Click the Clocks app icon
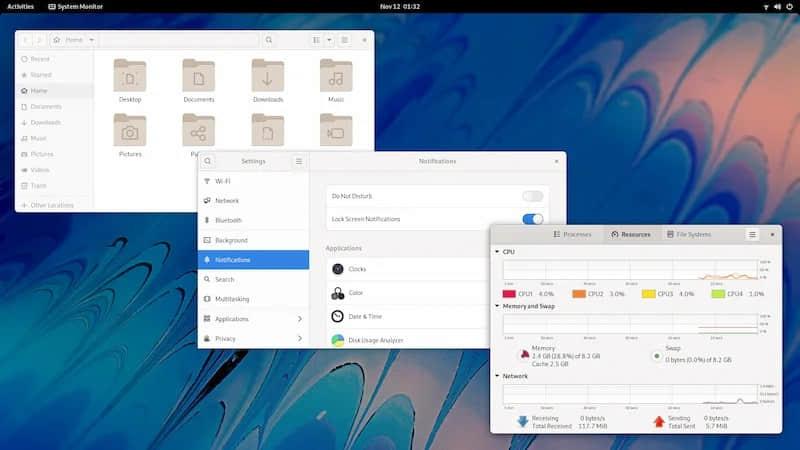This screenshot has height=450, width=800. (338, 269)
